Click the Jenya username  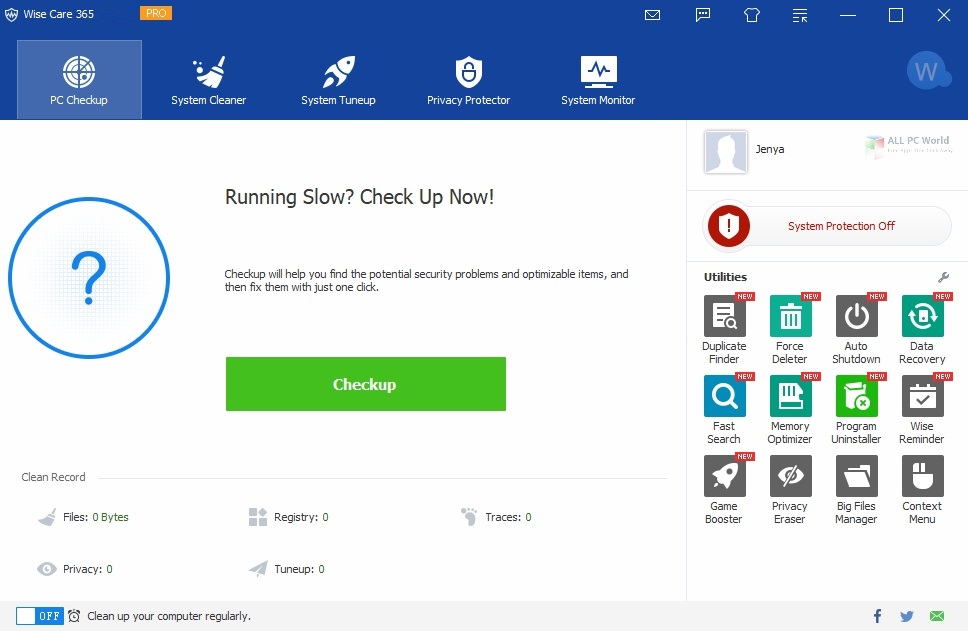770,149
